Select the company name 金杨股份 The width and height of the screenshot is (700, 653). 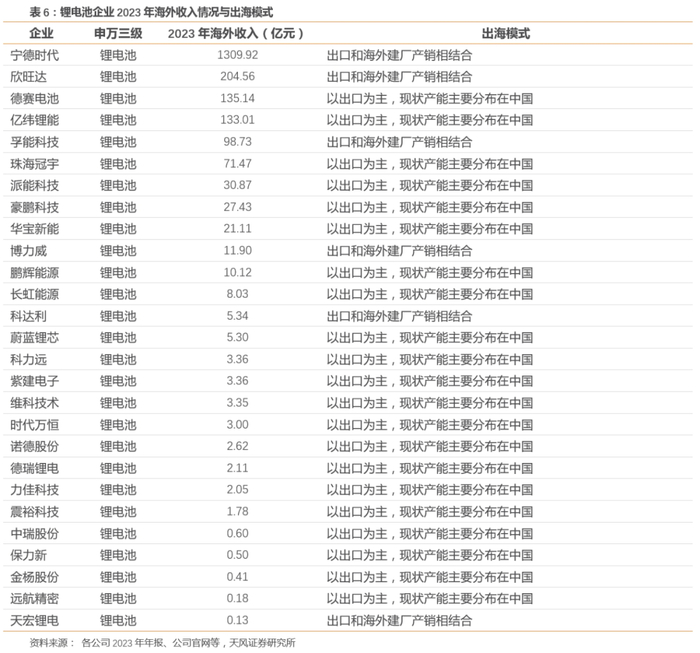pos(34,577)
